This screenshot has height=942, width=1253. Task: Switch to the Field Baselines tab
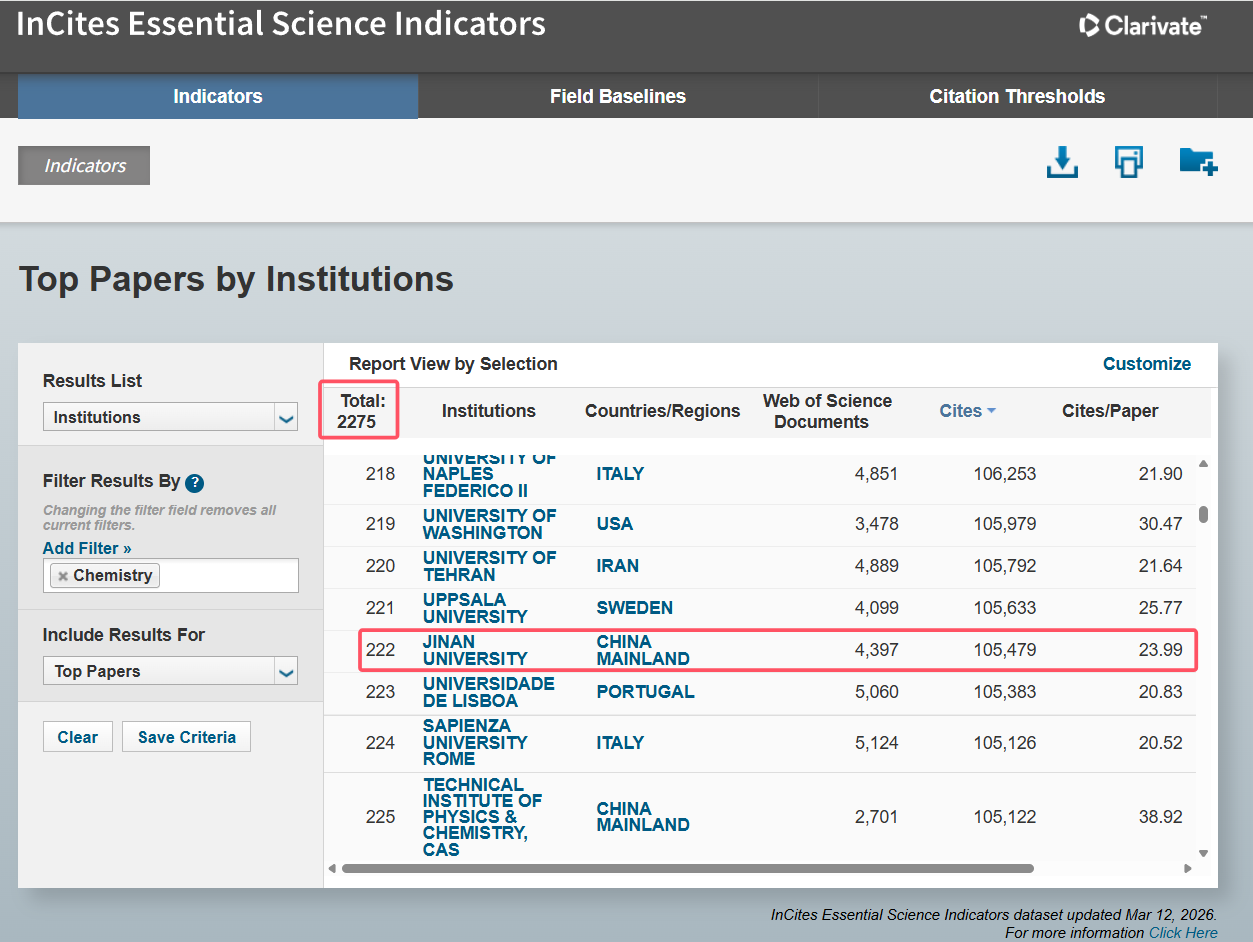click(617, 97)
